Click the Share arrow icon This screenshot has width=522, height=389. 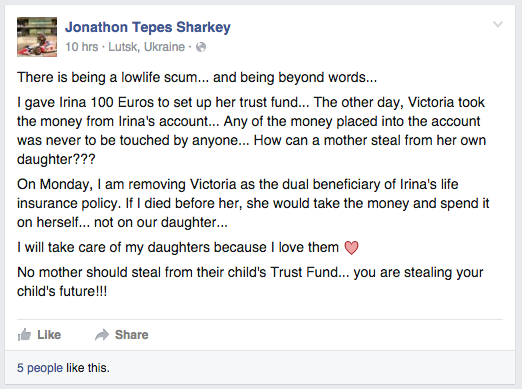click(102, 335)
